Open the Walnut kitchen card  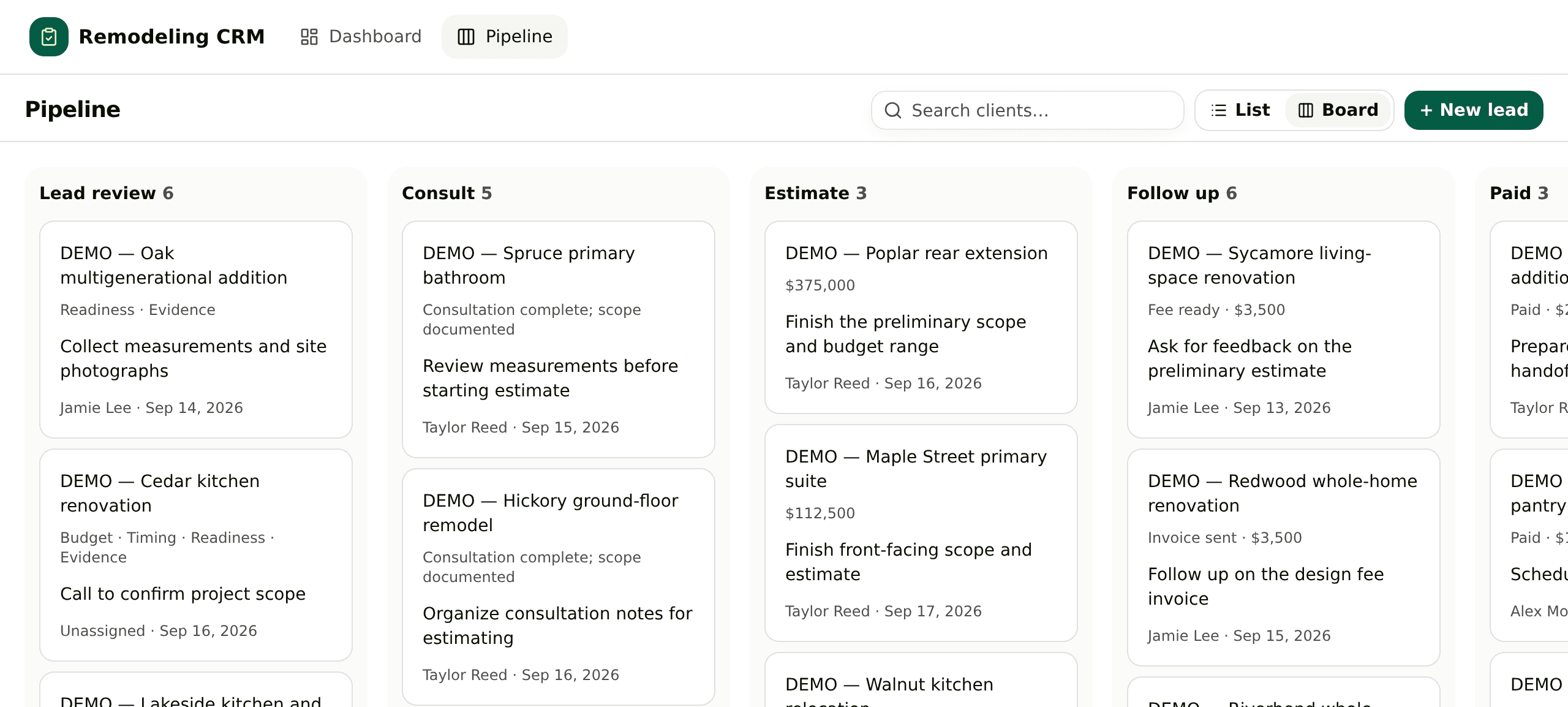click(921, 680)
